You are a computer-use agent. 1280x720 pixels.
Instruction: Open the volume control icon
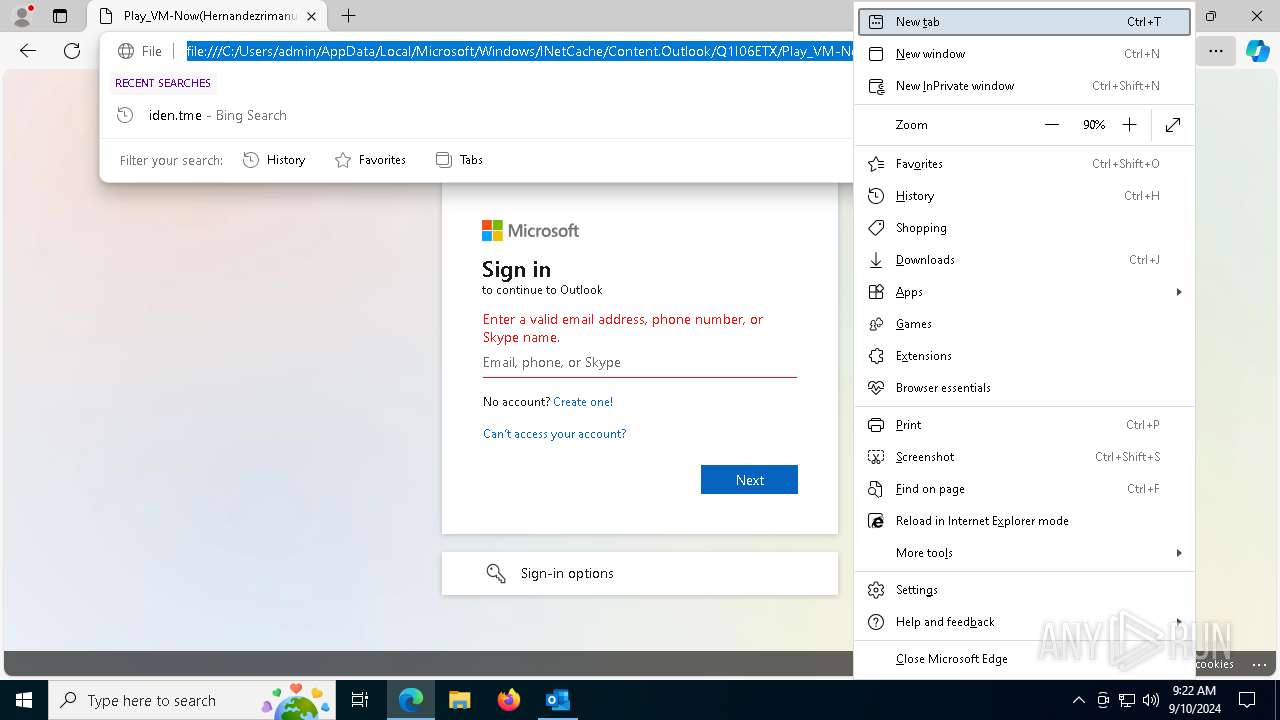[x=1150, y=700]
